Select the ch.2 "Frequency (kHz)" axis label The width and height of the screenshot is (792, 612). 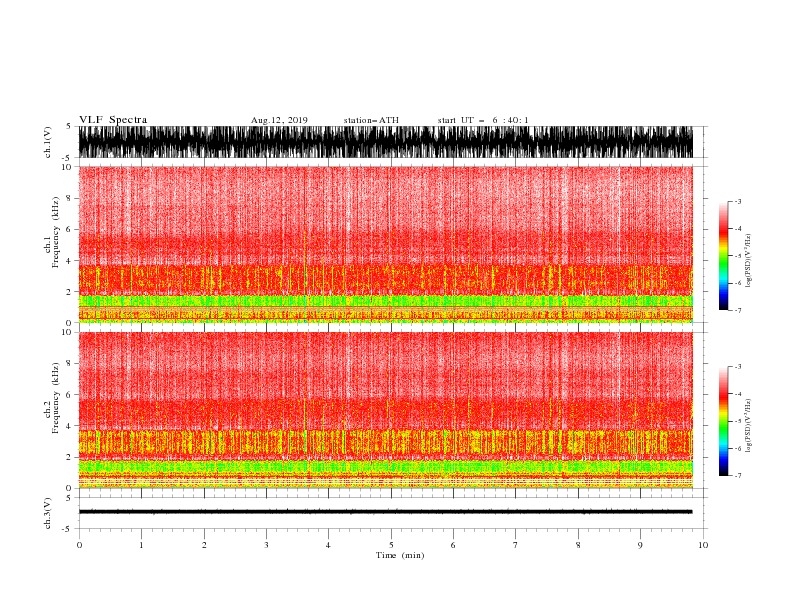coord(56,398)
